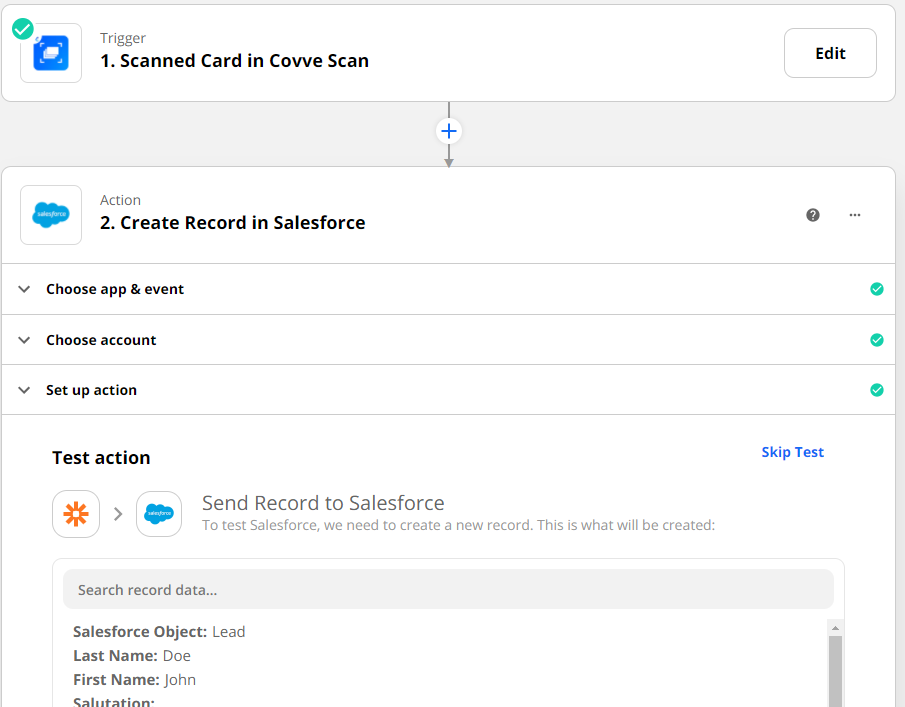
Task: Click the Skip Test link
Action: pos(792,452)
